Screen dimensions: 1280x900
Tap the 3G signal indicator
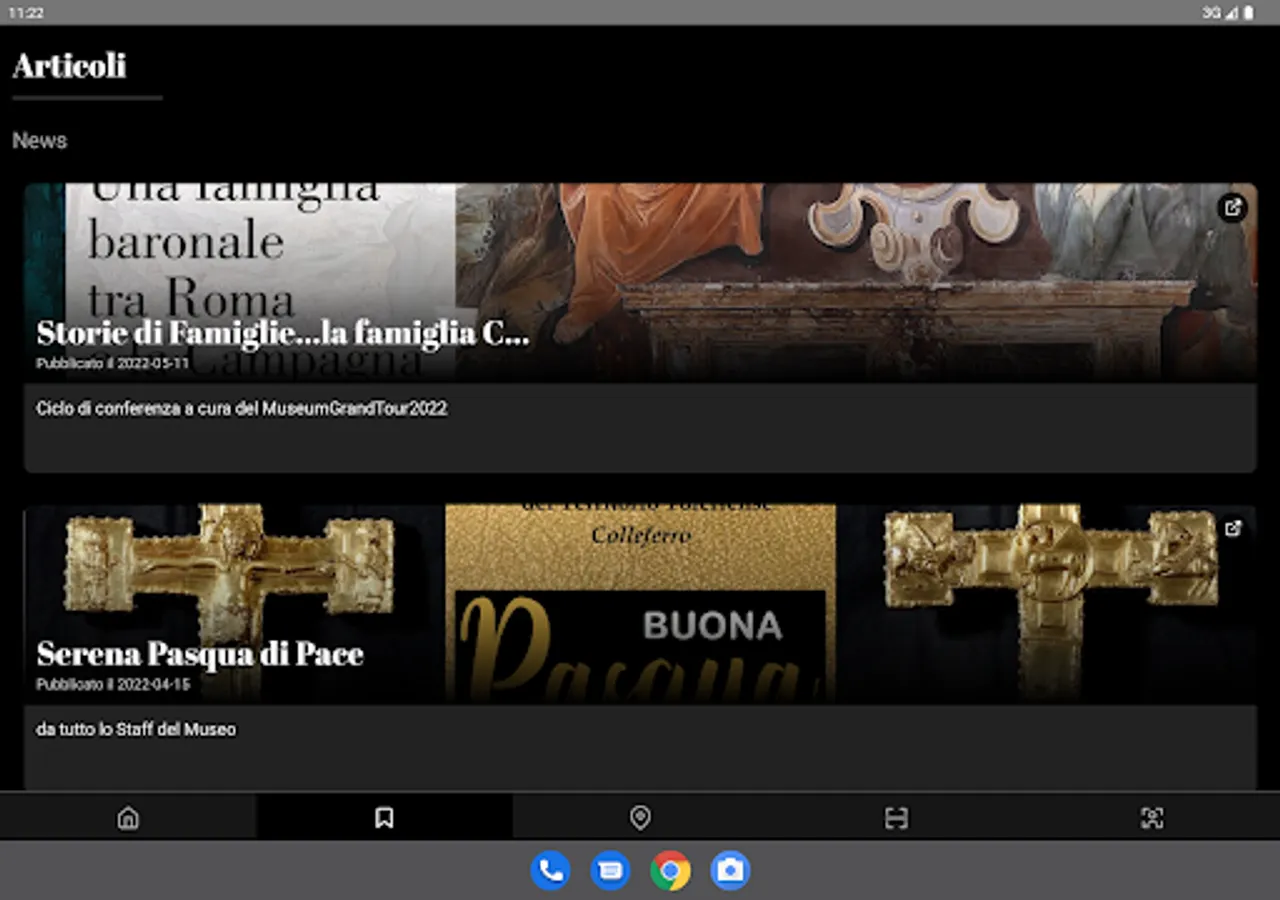1212,13
